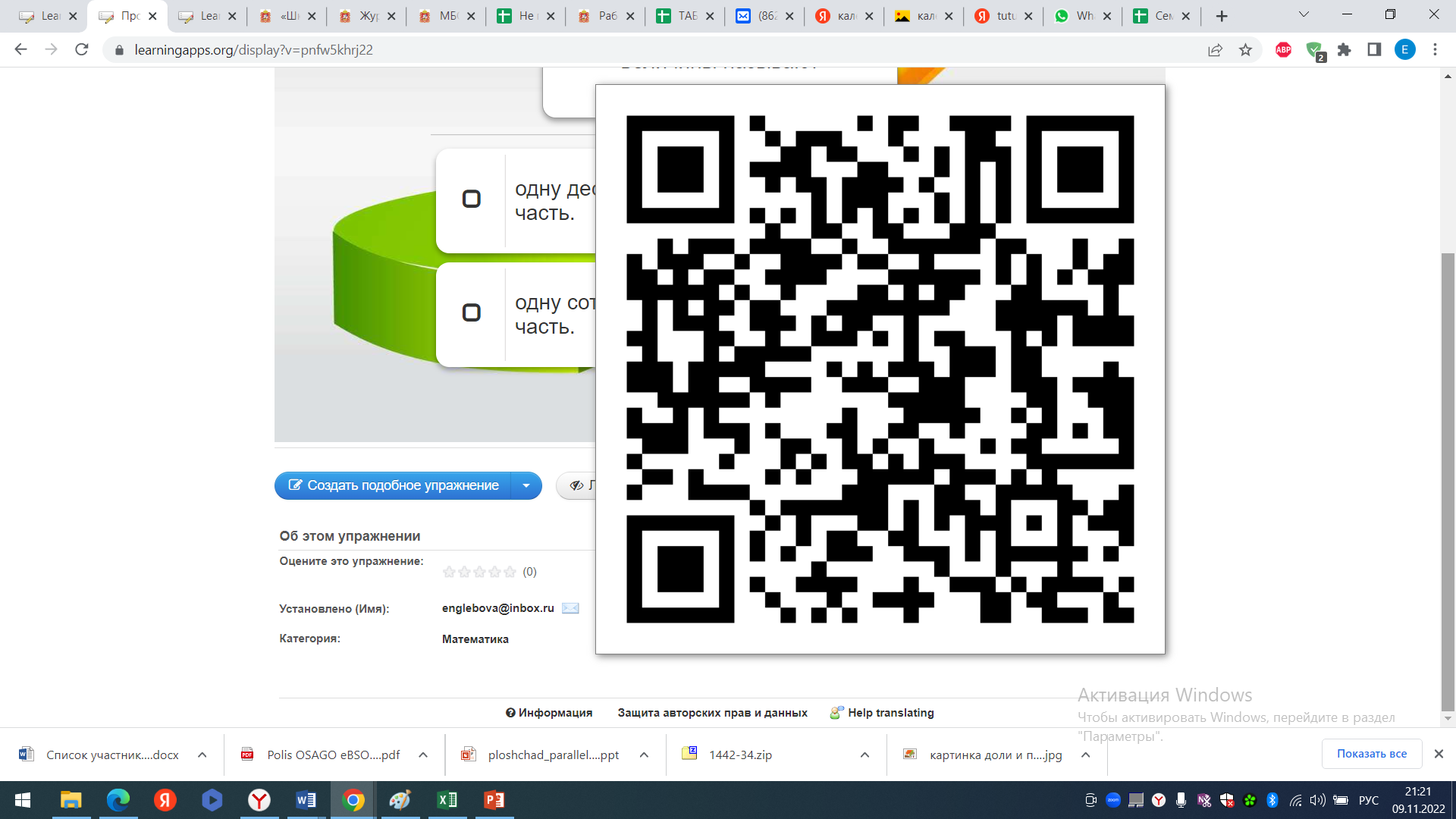Click the microphone tray icon

[x=1181, y=800]
